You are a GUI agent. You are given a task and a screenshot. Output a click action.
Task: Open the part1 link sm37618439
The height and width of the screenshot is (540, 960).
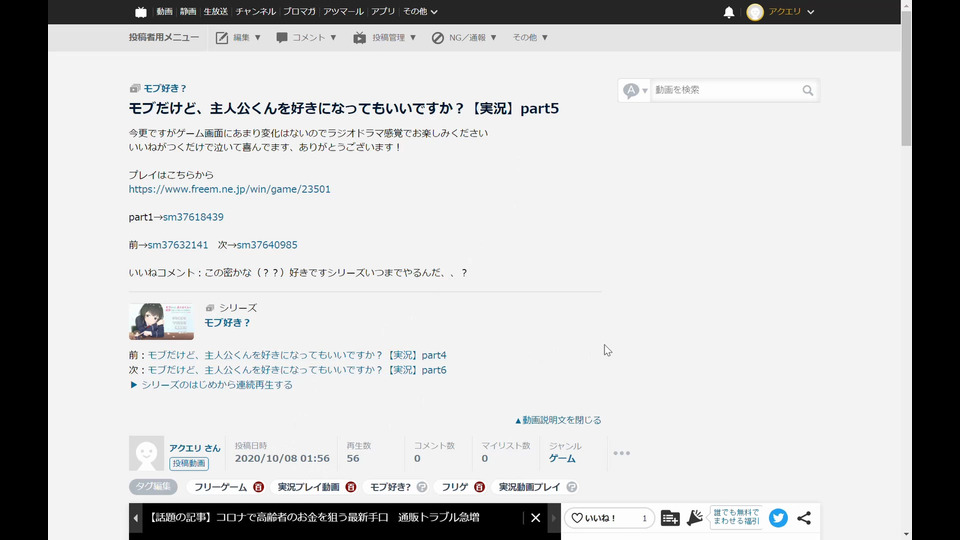(193, 217)
